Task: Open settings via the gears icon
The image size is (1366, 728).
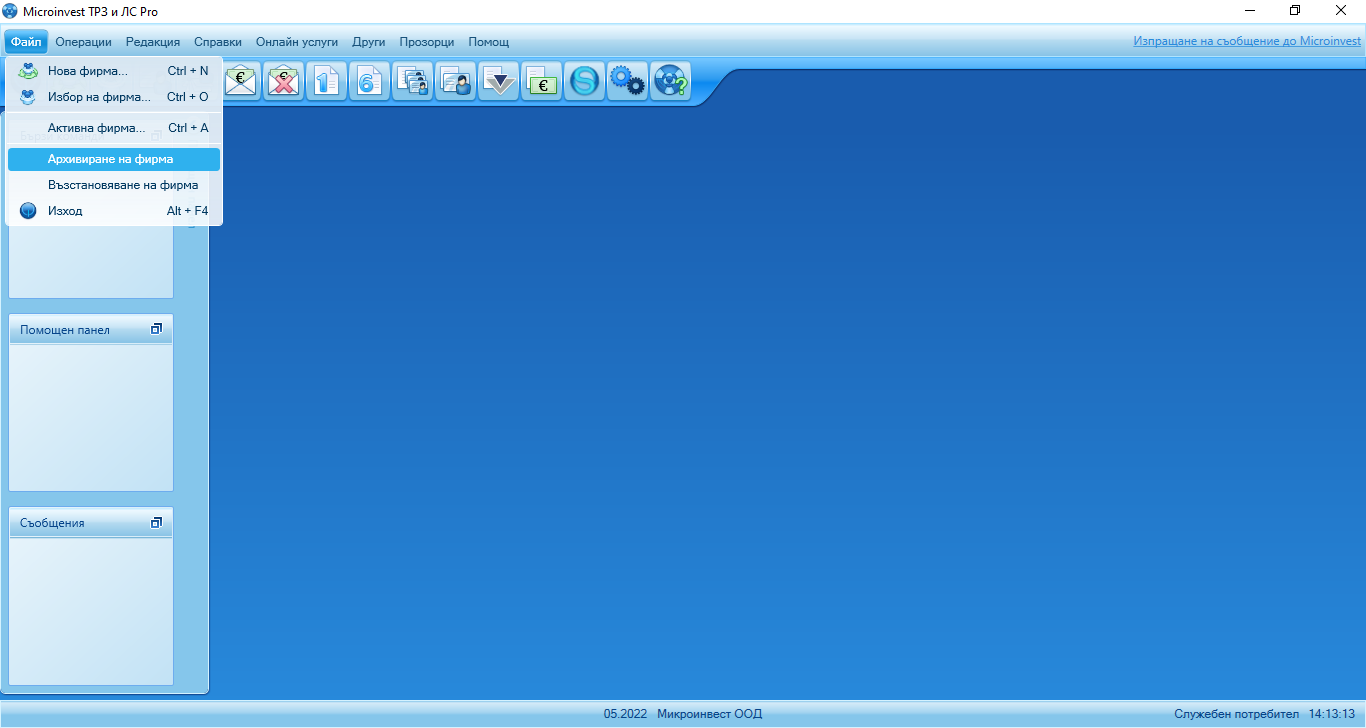Action: point(628,81)
